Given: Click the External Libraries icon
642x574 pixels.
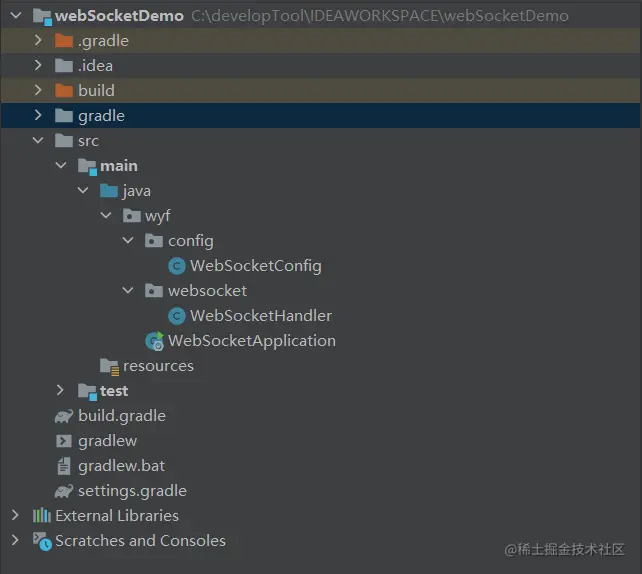Looking at the screenshot, I should tap(42, 516).
